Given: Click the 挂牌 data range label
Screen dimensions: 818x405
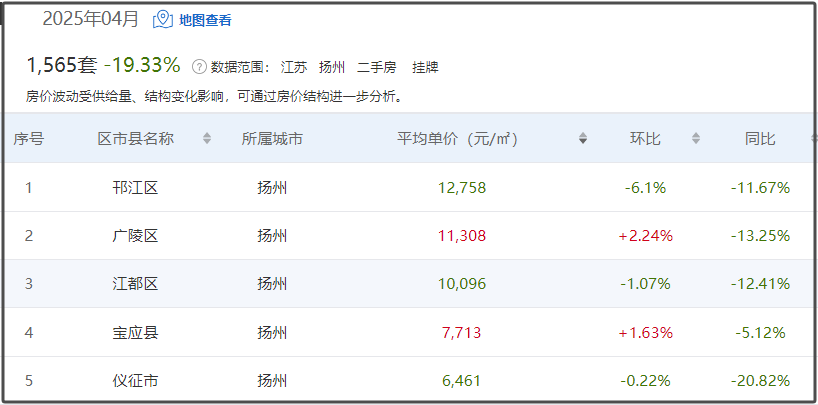Looking at the screenshot, I should coord(425,67).
